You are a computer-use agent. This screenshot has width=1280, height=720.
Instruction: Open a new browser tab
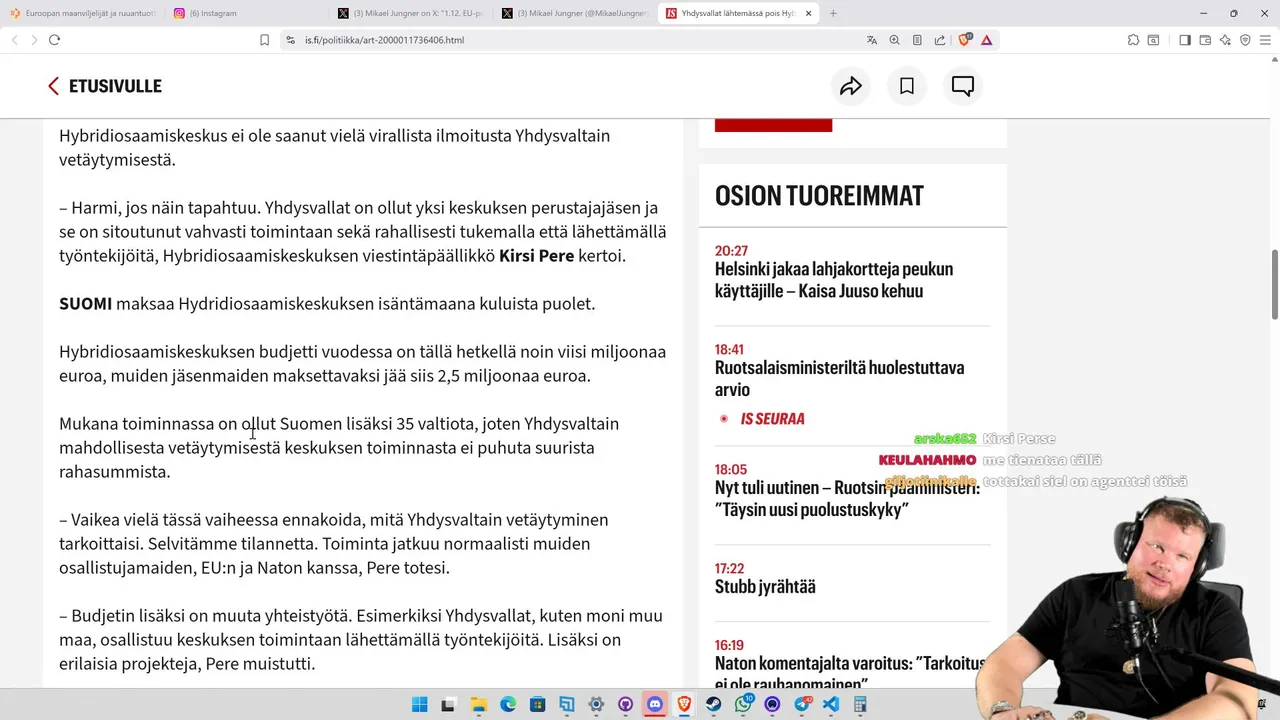(833, 13)
